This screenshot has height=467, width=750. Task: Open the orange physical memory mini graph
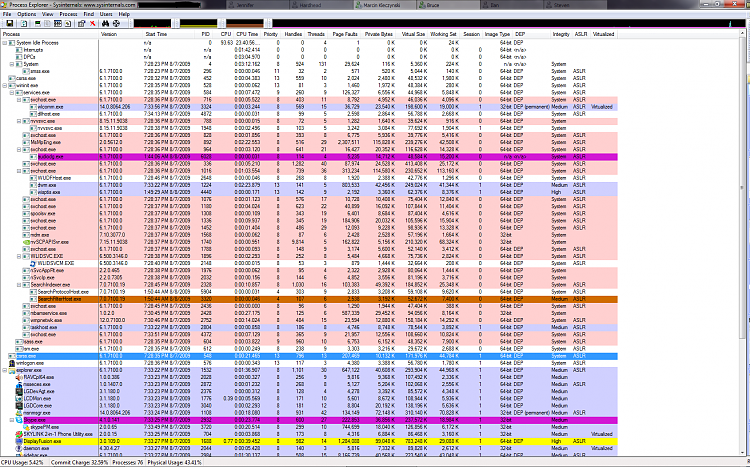click(x=245, y=23)
